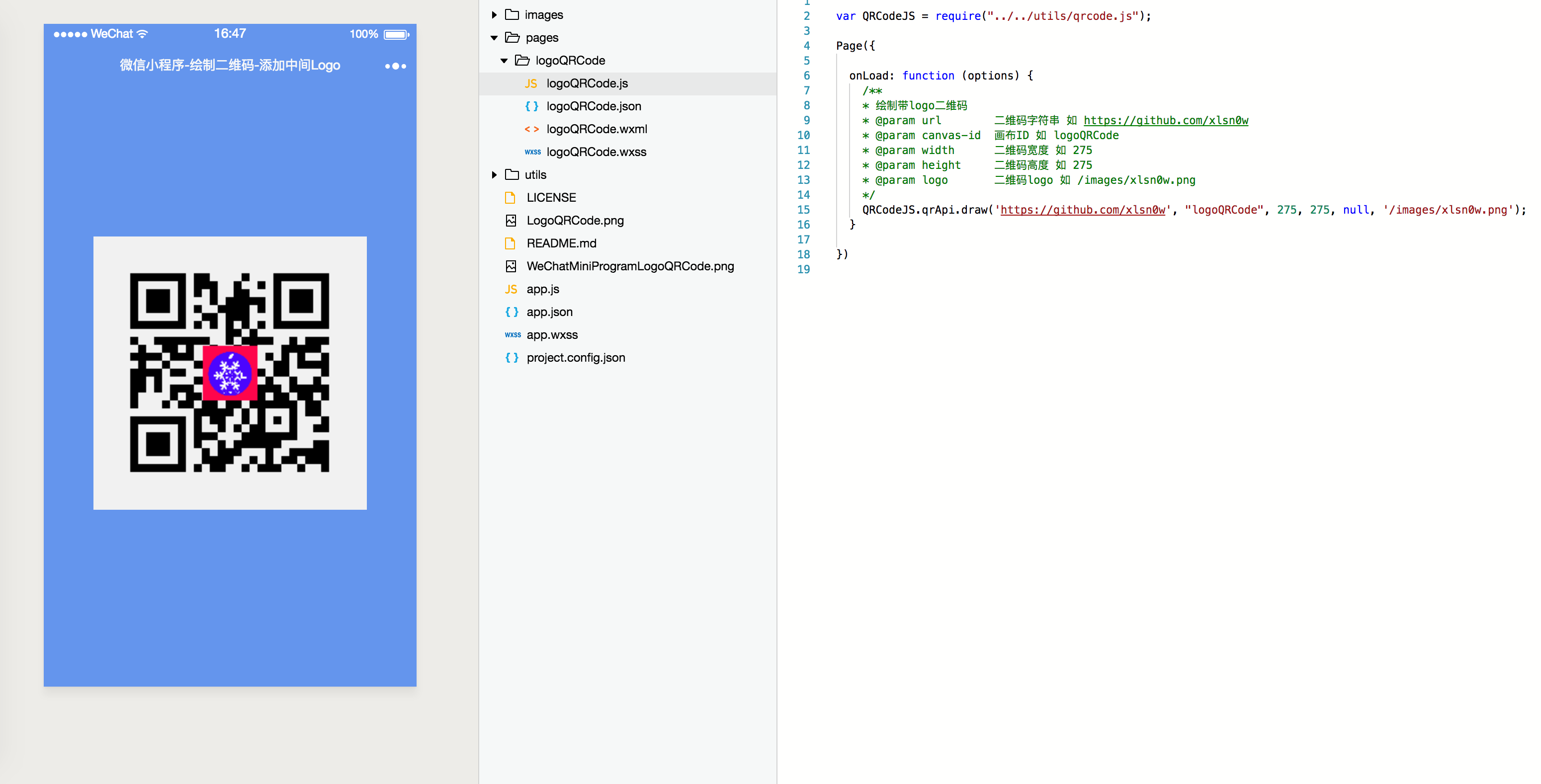This screenshot has width=1541, height=784.
Task: Select the pages folder name
Action: 542,38
